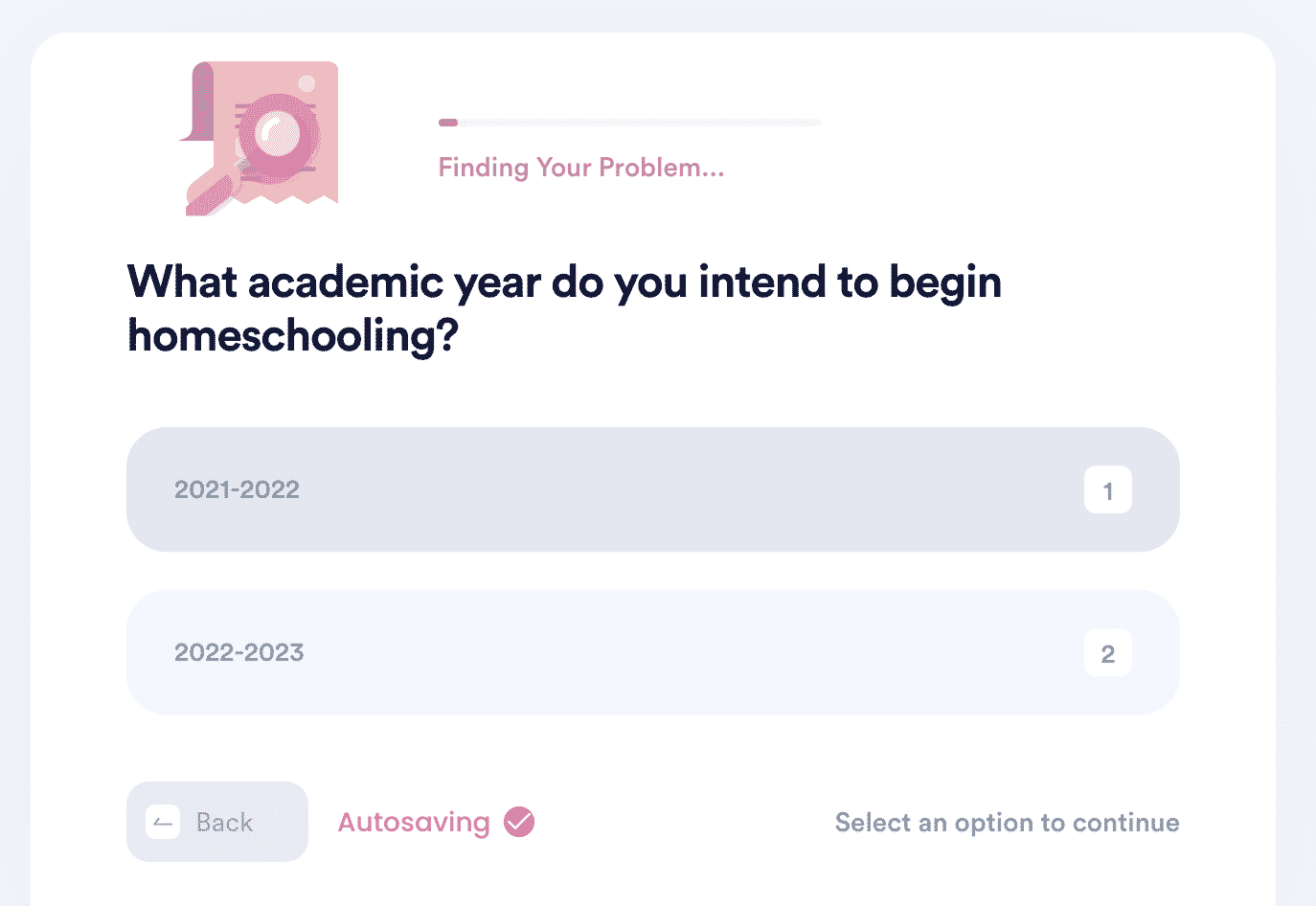Click the curled corner of the receipt illustration
Screen dimensions: 1316x906
click(x=197, y=102)
